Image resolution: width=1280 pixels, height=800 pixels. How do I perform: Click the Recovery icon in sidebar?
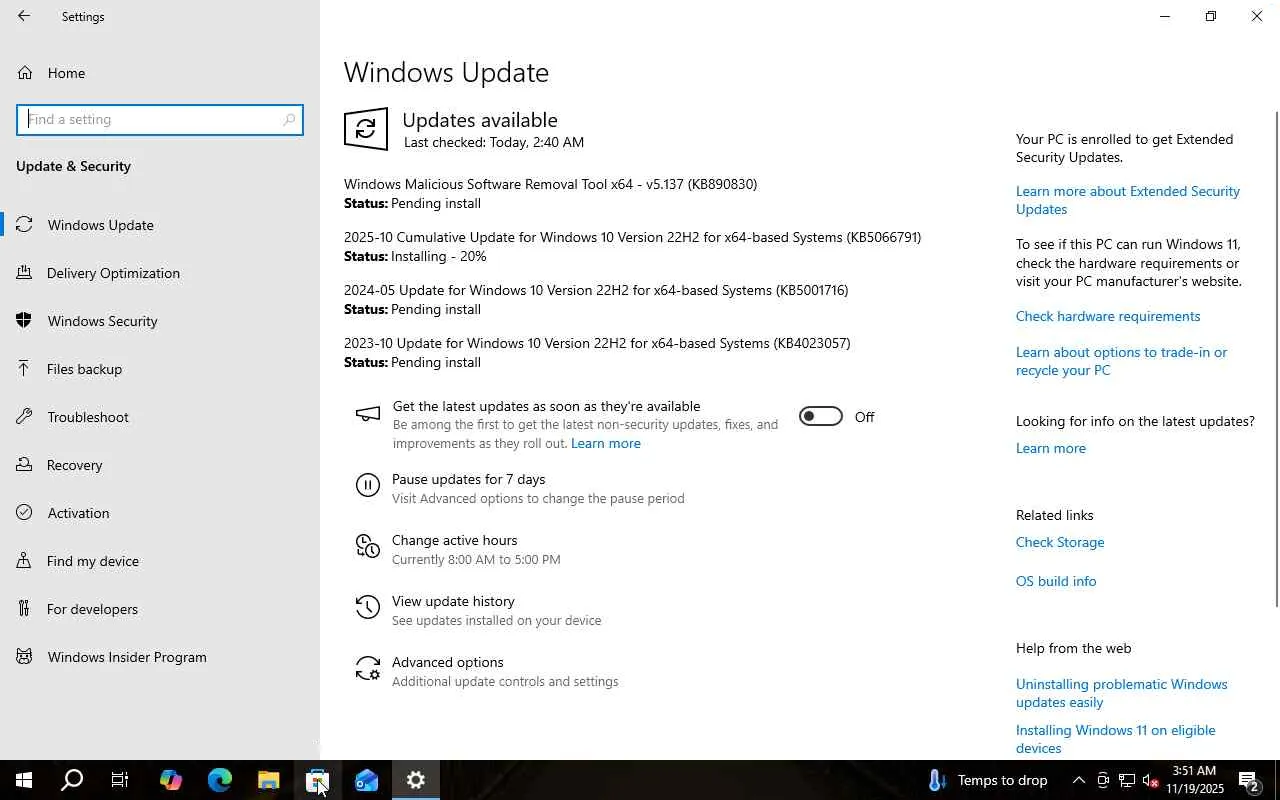coord(25,465)
